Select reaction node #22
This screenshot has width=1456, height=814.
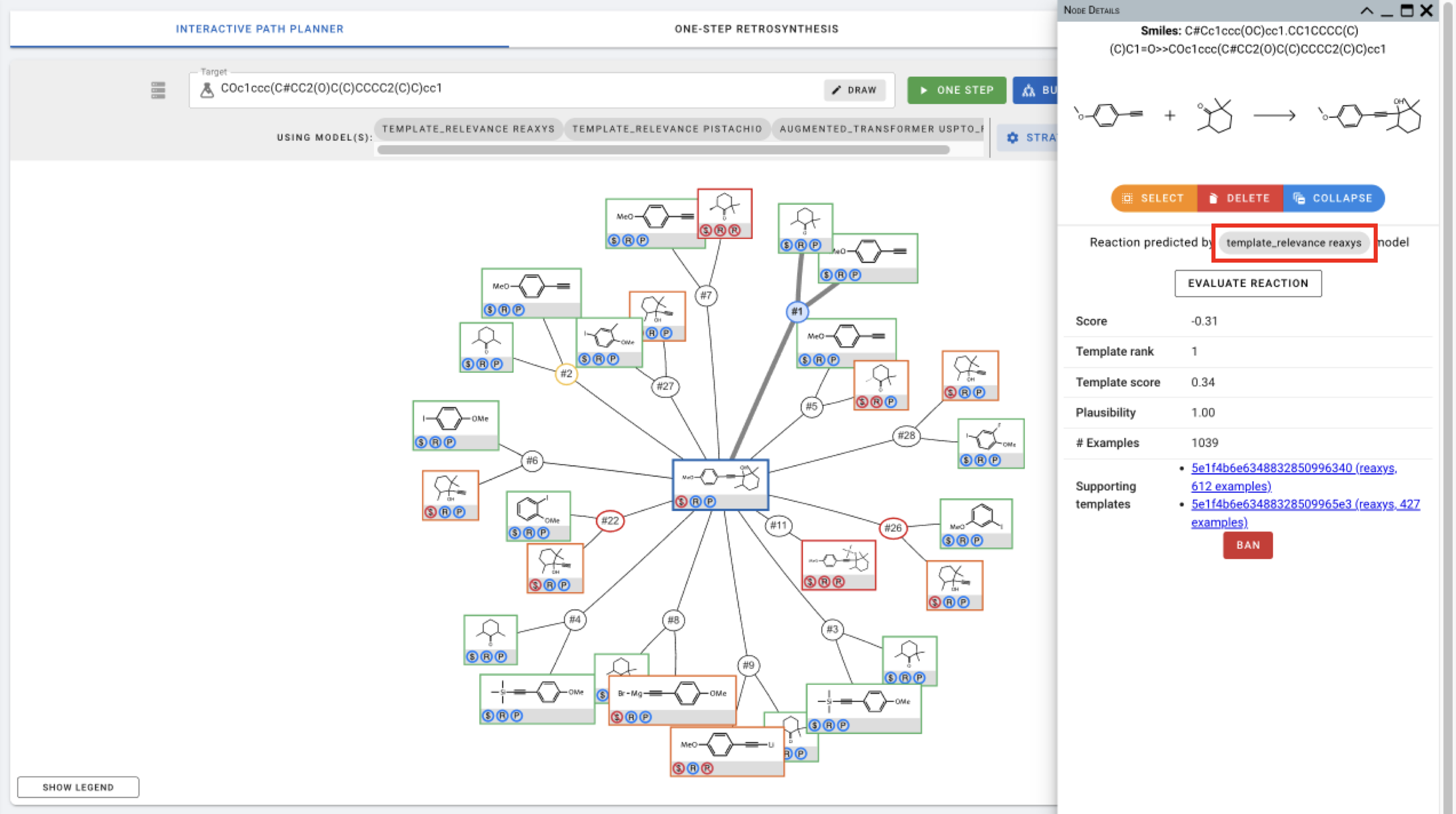[610, 520]
